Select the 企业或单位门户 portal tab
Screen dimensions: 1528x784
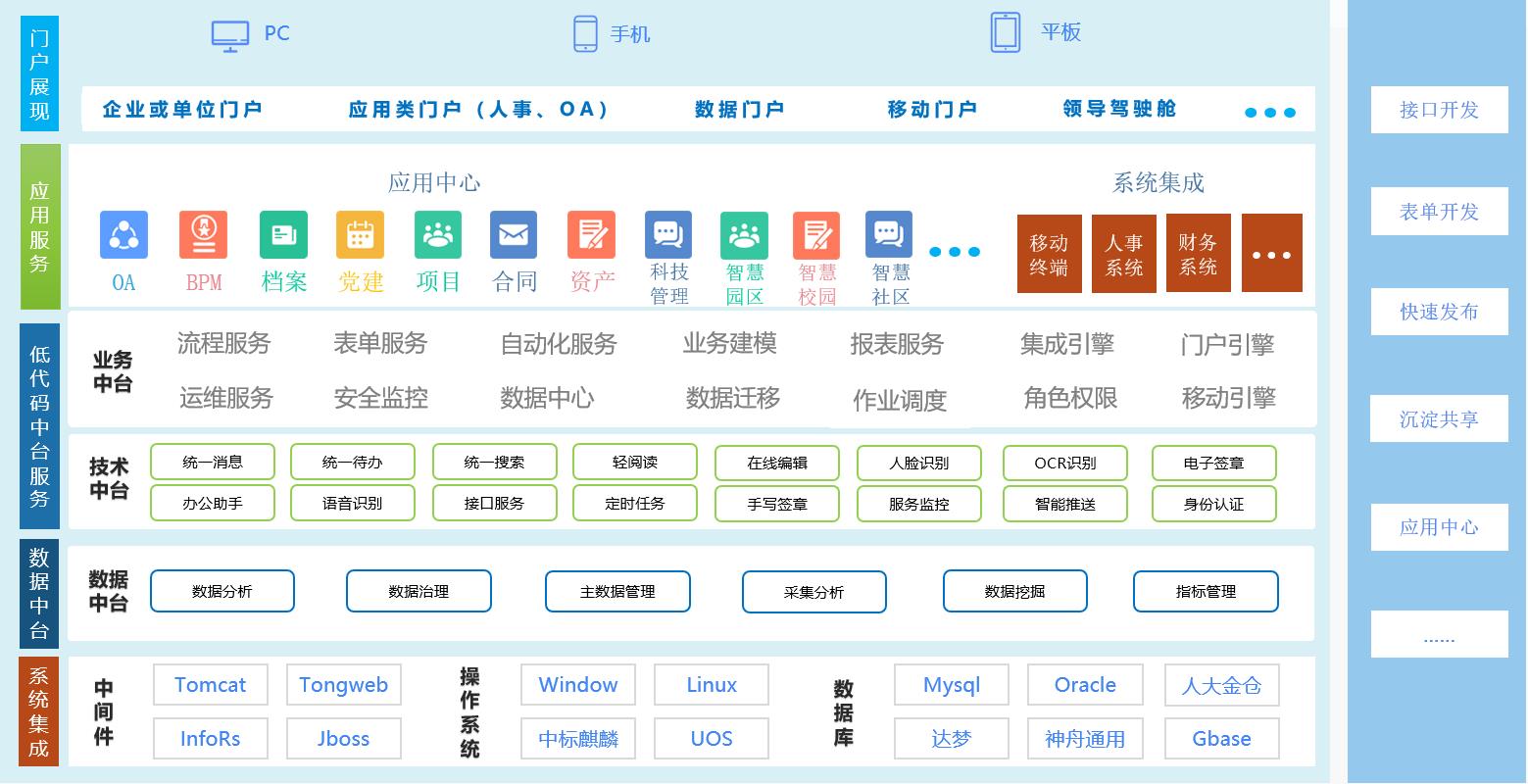pos(182,109)
